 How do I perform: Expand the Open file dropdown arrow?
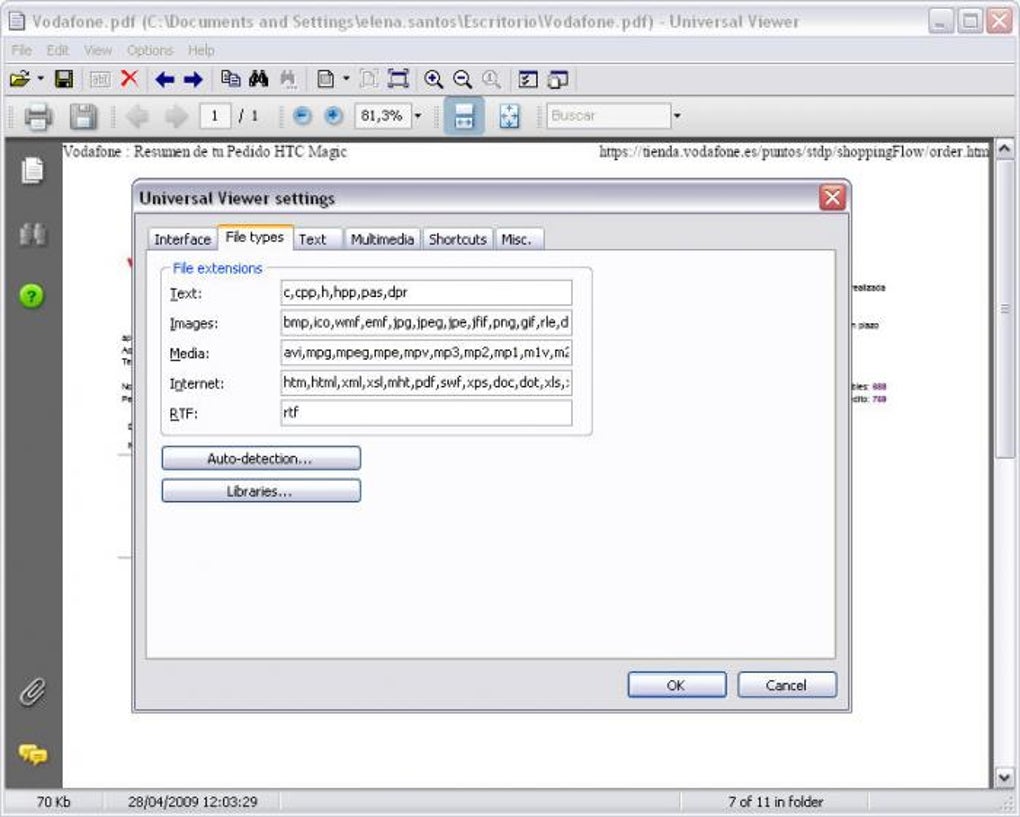click(x=40, y=79)
